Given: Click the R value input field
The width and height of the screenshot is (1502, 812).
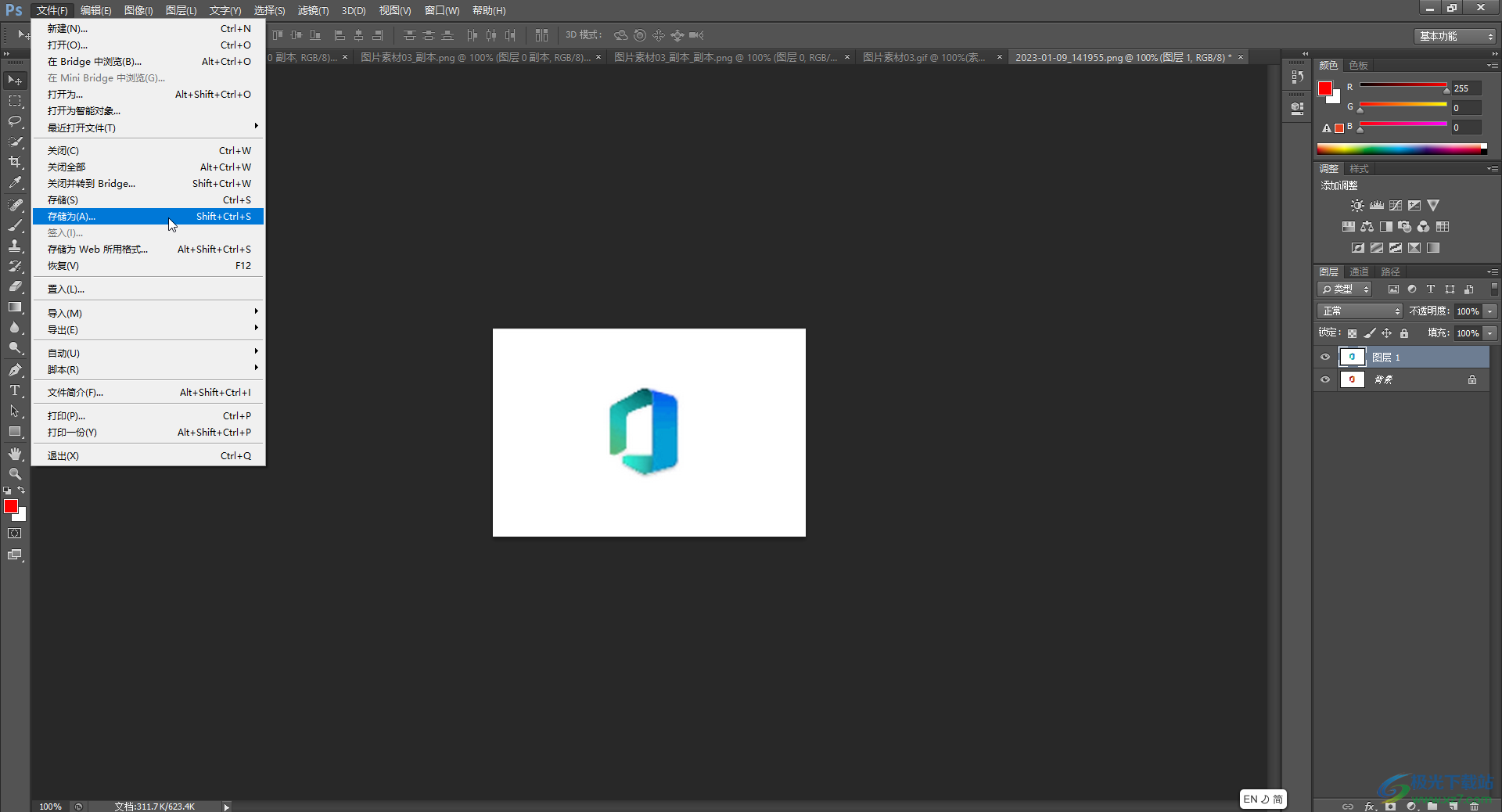Looking at the screenshot, I should point(1466,88).
